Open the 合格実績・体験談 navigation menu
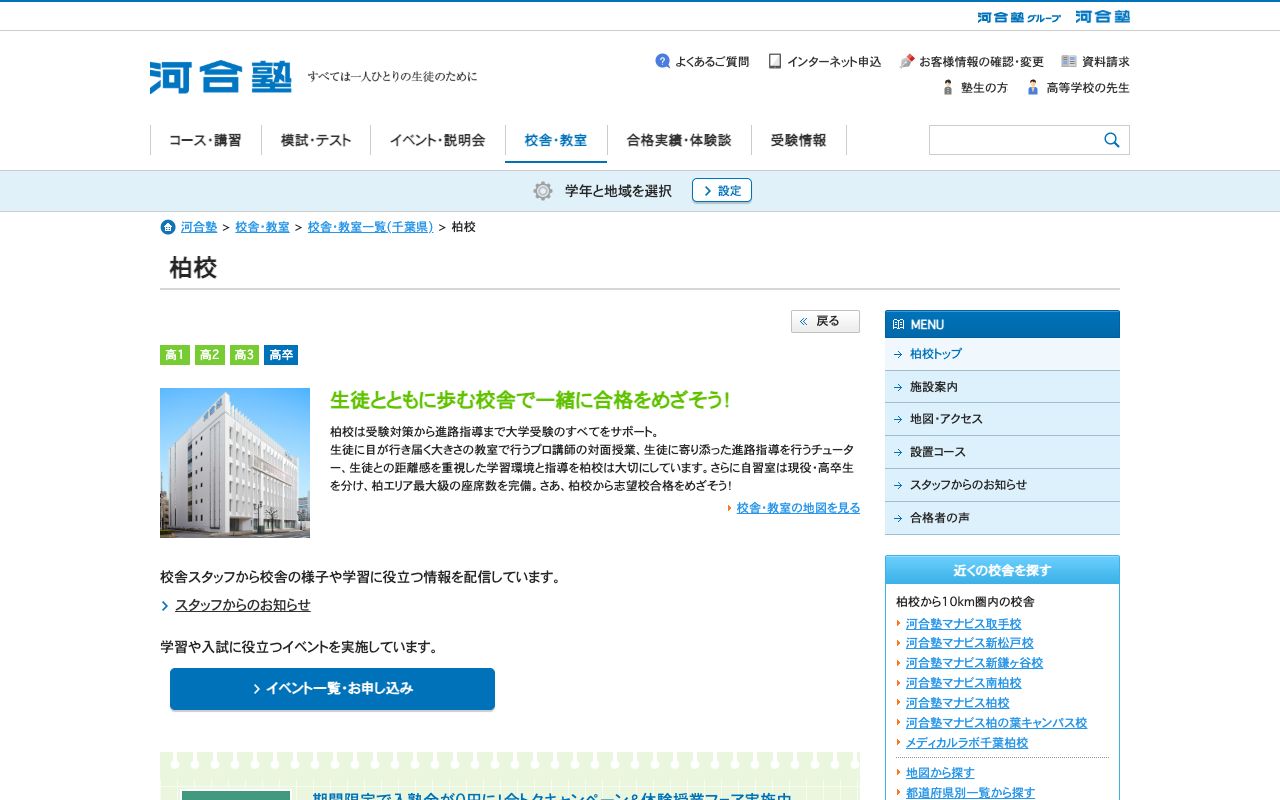The image size is (1280, 800). point(679,140)
